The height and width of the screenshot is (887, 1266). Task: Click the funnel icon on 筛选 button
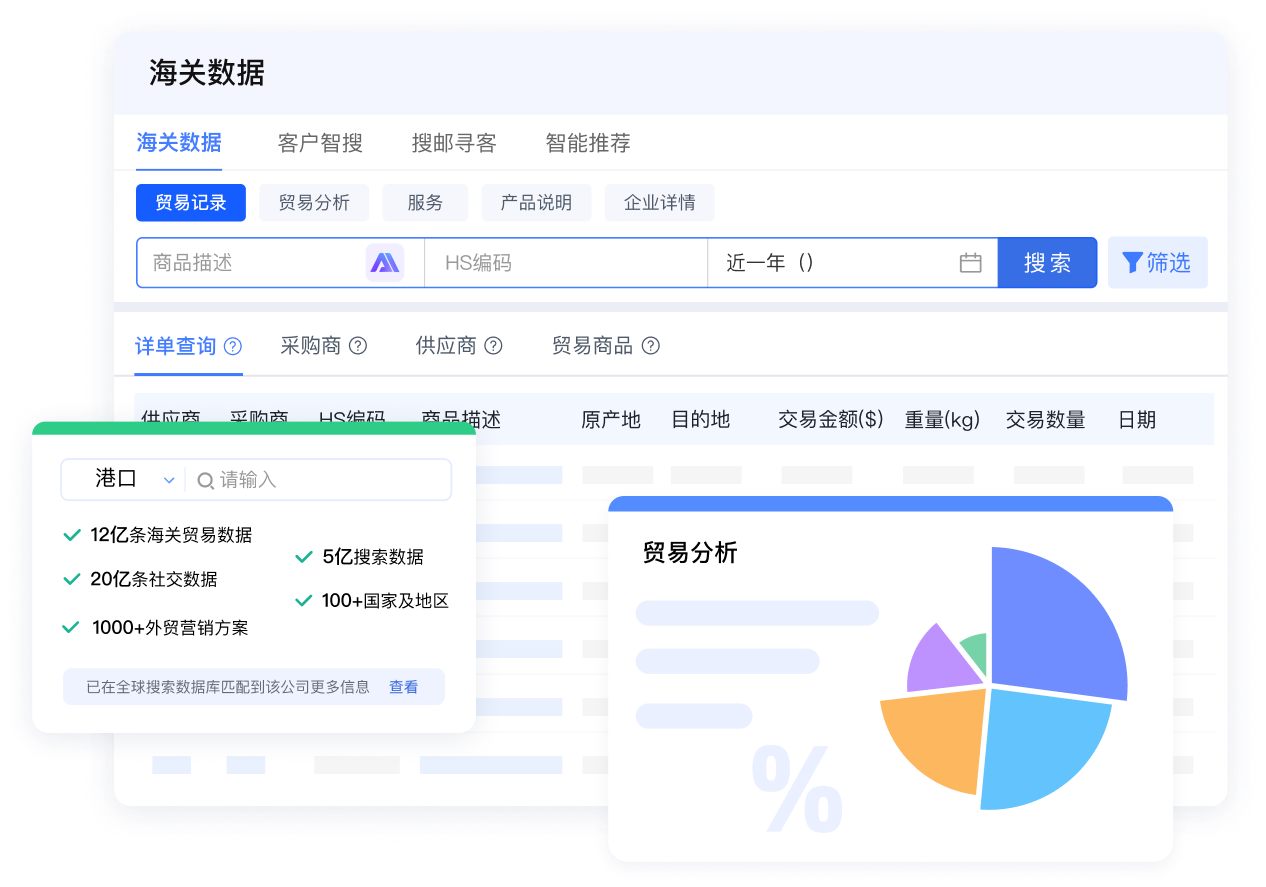(x=1132, y=263)
